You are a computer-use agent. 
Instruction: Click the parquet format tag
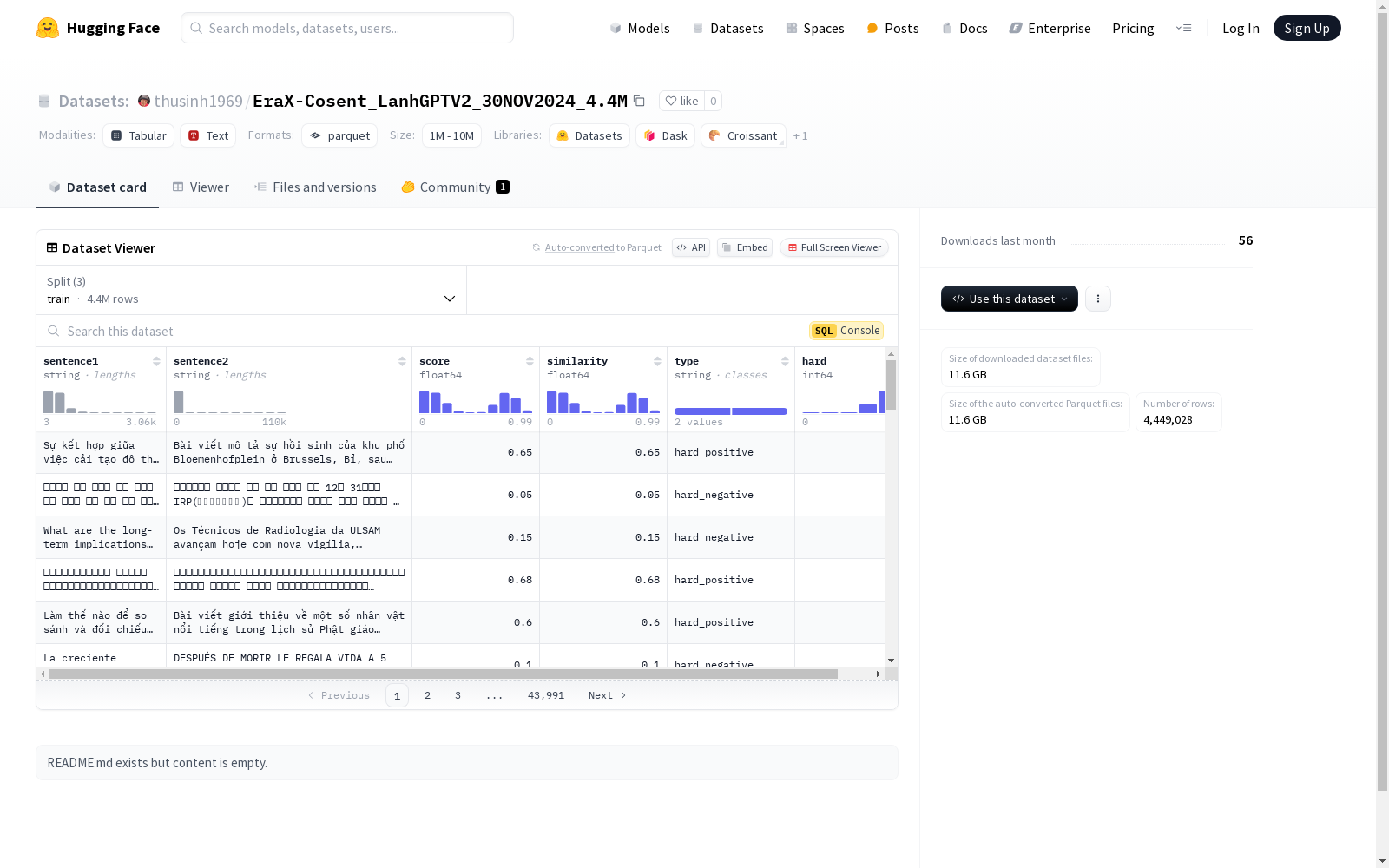339,135
